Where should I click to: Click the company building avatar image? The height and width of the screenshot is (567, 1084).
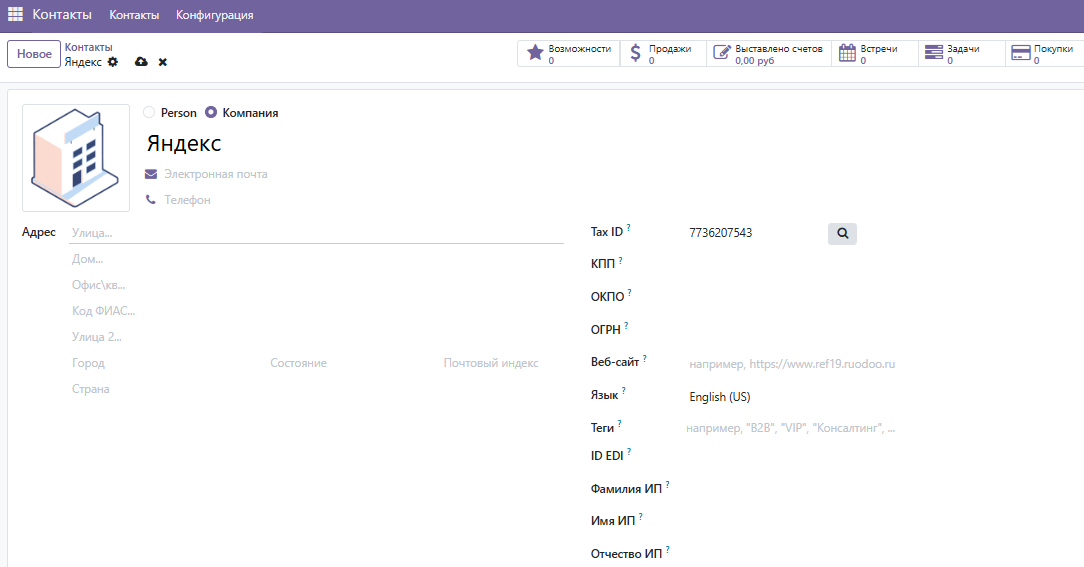pos(76,158)
